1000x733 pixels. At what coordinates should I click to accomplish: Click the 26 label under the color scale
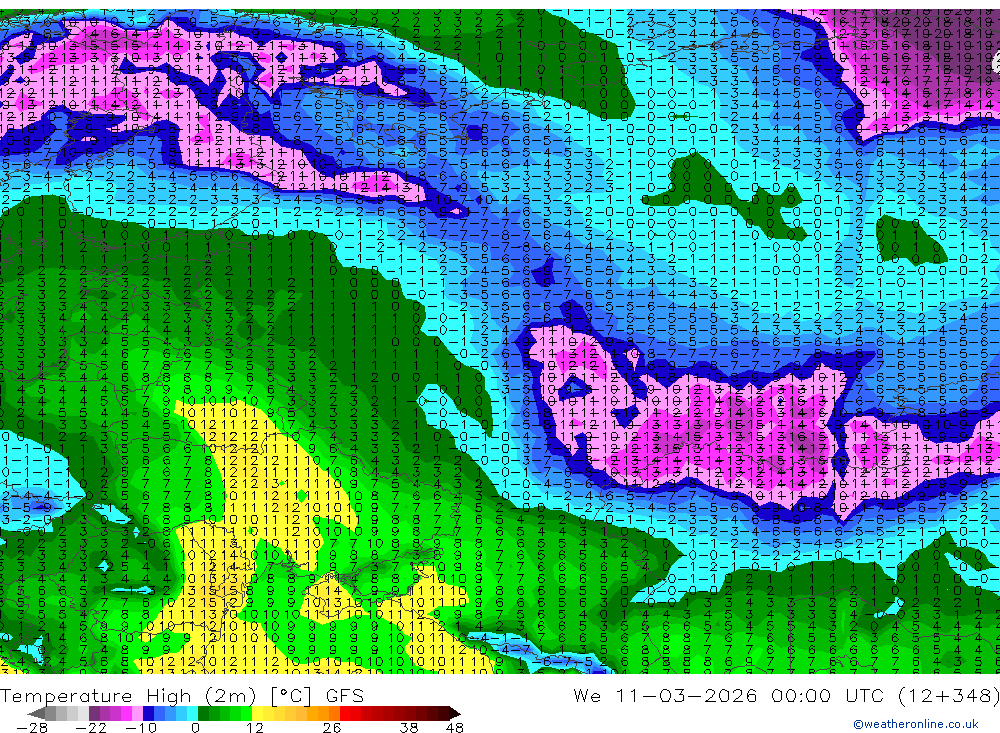pos(332,728)
